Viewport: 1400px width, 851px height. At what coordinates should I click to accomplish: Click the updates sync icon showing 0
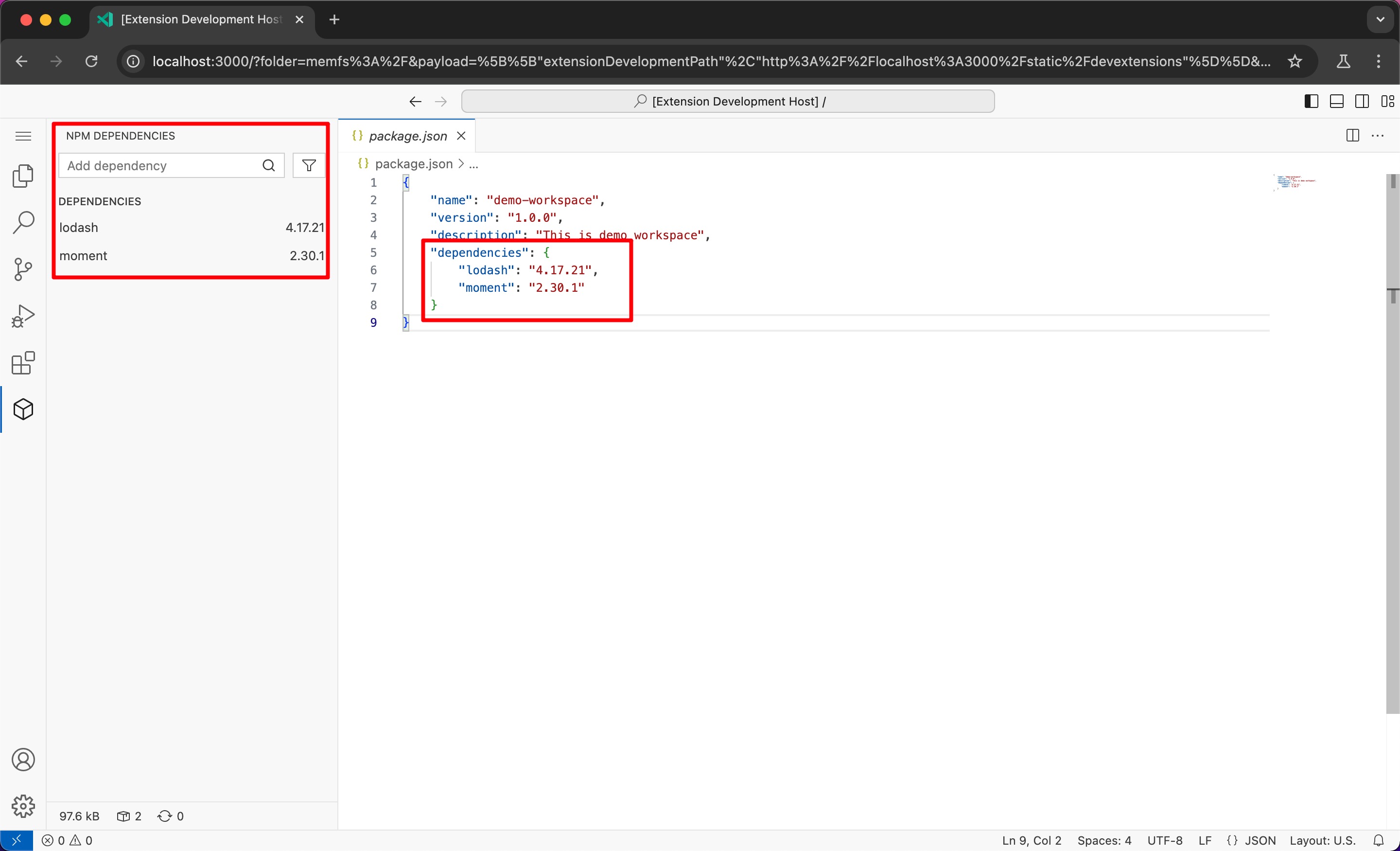[171, 816]
